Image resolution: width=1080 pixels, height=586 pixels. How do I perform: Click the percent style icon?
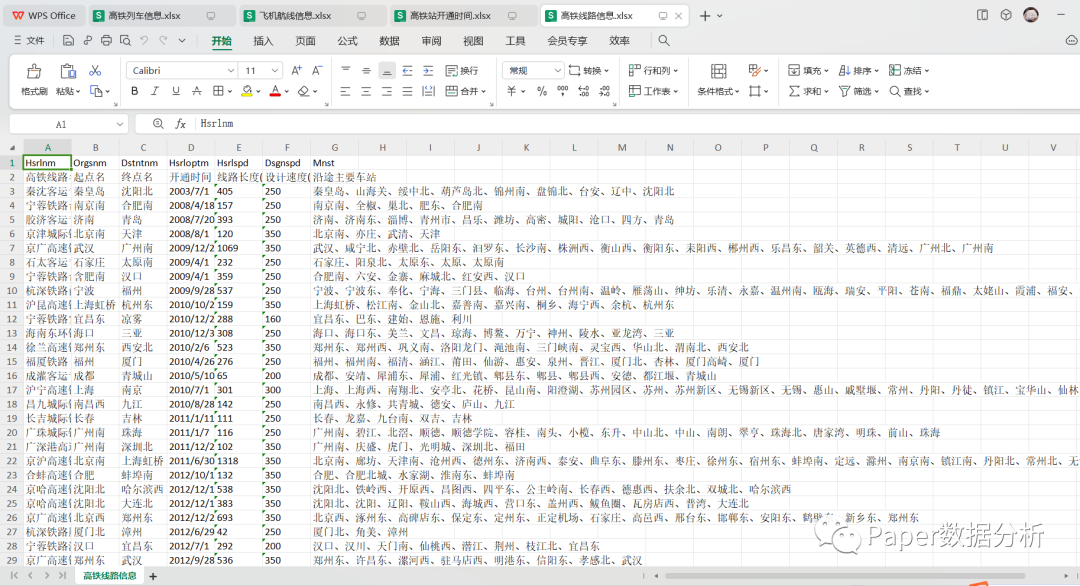tap(542, 91)
